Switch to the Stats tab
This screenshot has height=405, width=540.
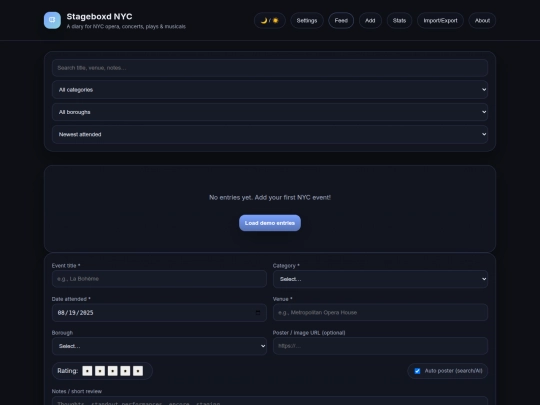point(399,21)
